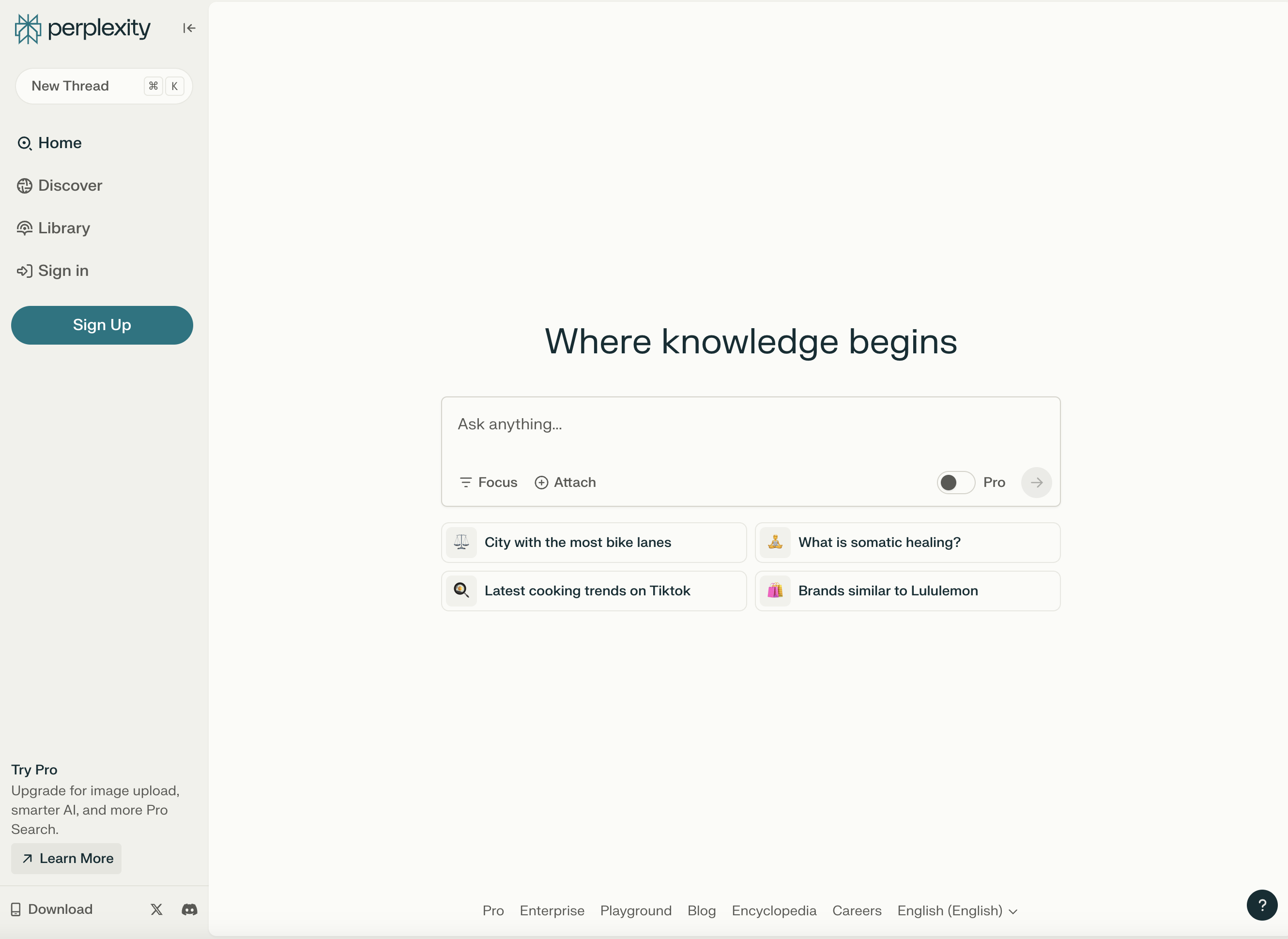1288x939 pixels.
Task: Click Sign in in the sidebar
Action: coord(53,271)
